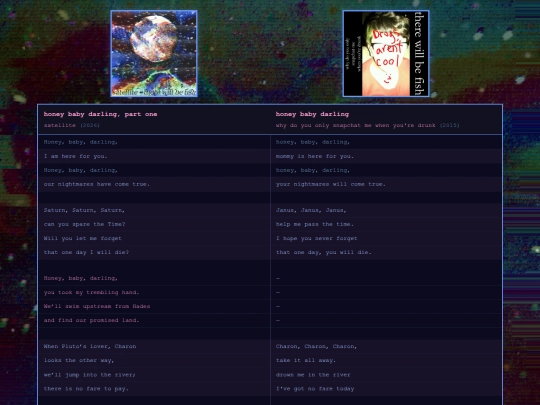The height and width of the screenshot is (405, 540).
Task: Open 'why do you only snapchat me' album link
Action: coord(367,125)
